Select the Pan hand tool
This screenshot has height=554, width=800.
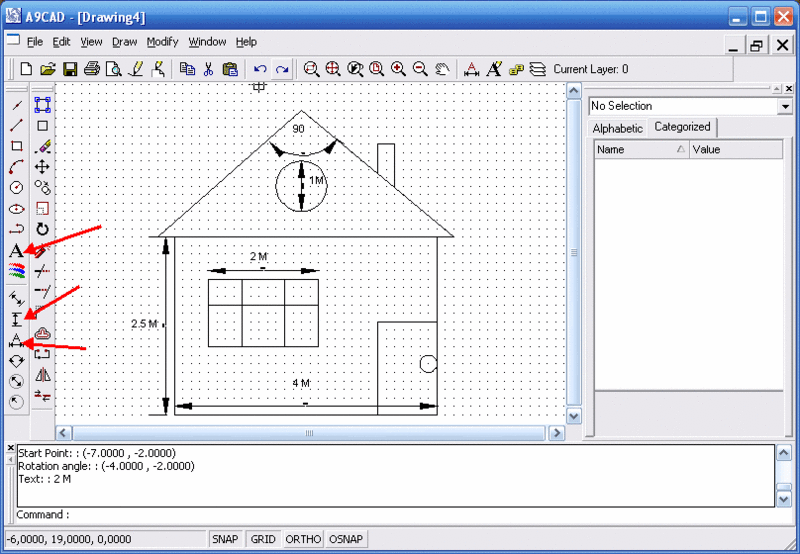click(442, 69)
